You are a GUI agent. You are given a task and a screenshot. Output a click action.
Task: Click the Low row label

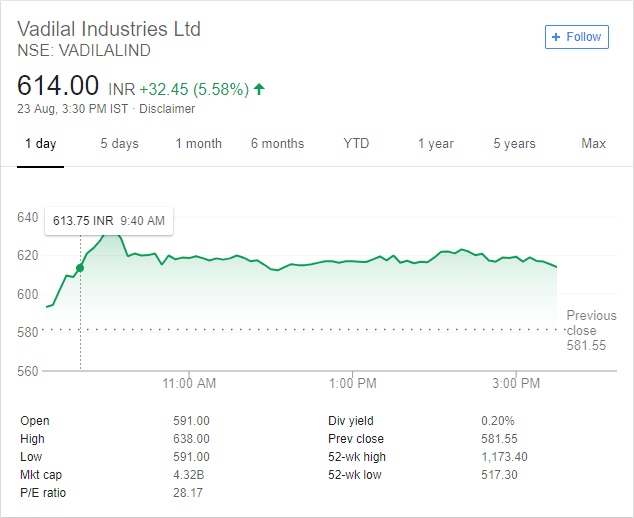click(31, 457)
